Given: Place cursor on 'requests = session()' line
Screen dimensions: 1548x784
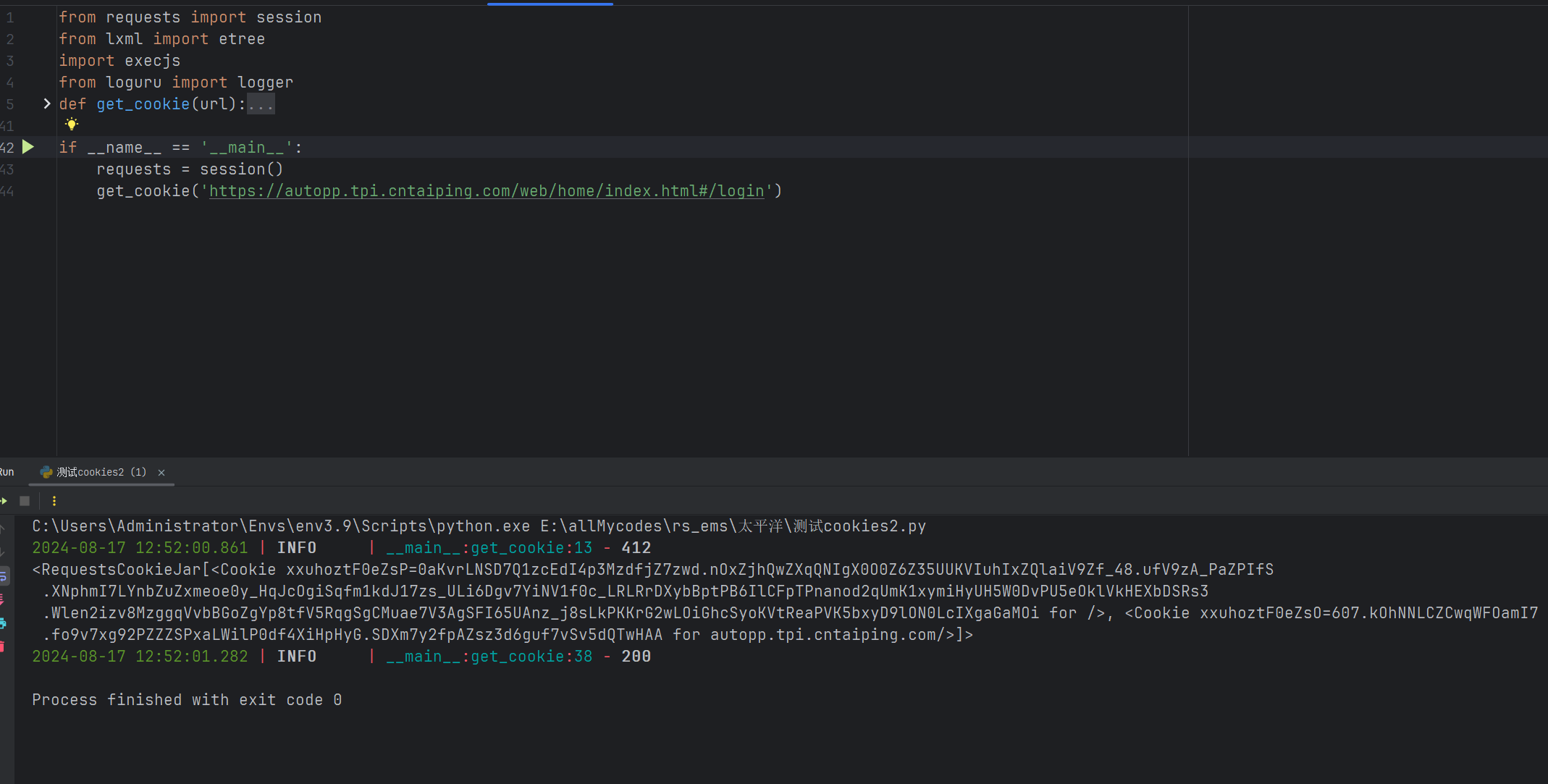Looking at the screenshot, I should coord(190,169).
